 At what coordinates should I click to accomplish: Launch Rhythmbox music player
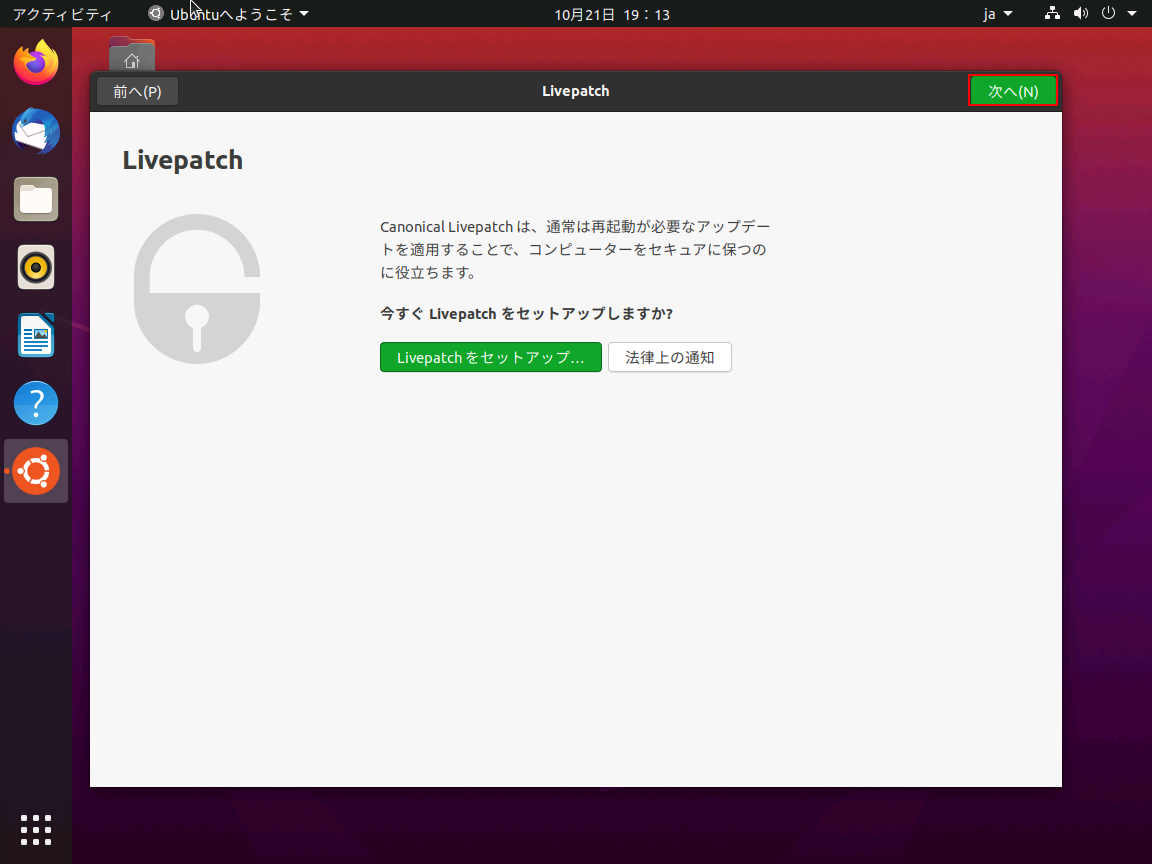coord(36,267)
